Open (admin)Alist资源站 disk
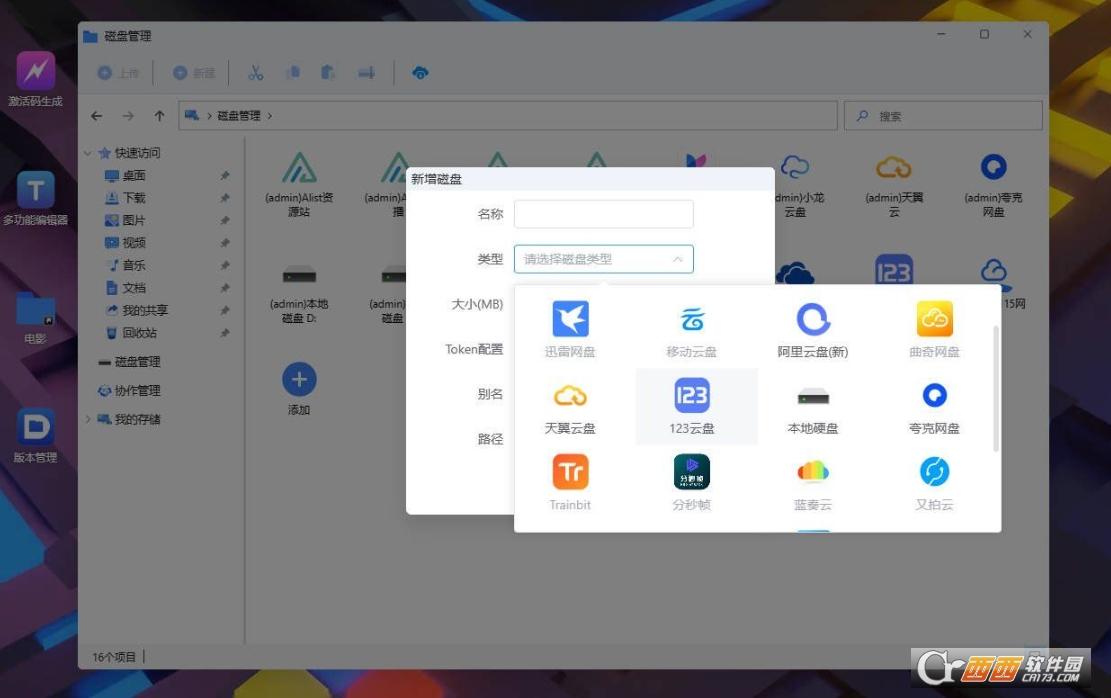The height and width of the screenshot is (698, 1111). point(299,184)
